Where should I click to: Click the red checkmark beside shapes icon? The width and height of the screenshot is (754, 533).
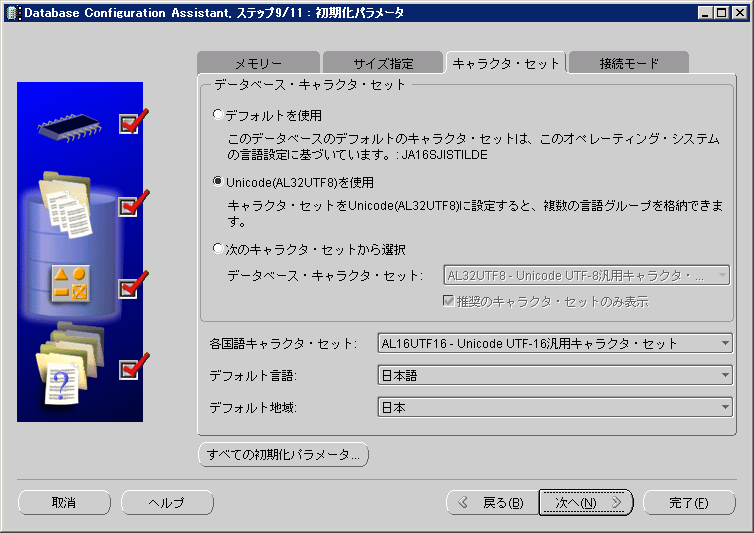pyautogui.click(x=133, y=285)
